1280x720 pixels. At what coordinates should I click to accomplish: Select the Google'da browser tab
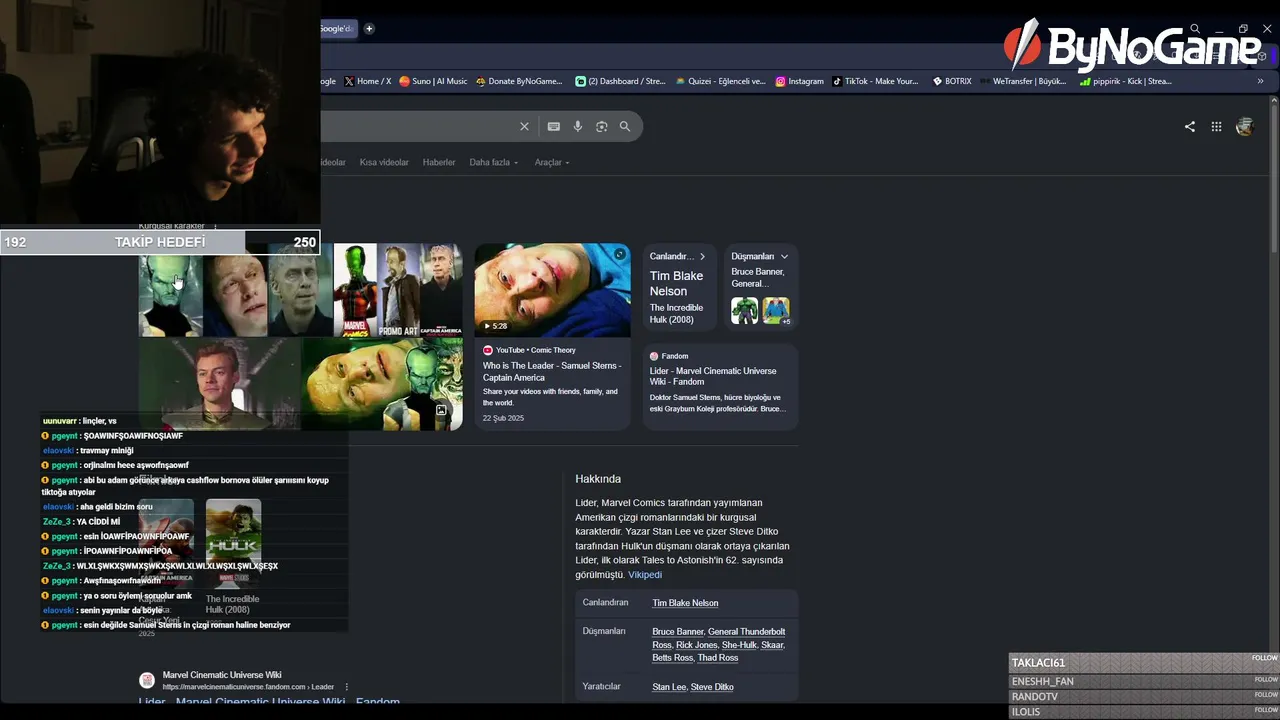337,29
